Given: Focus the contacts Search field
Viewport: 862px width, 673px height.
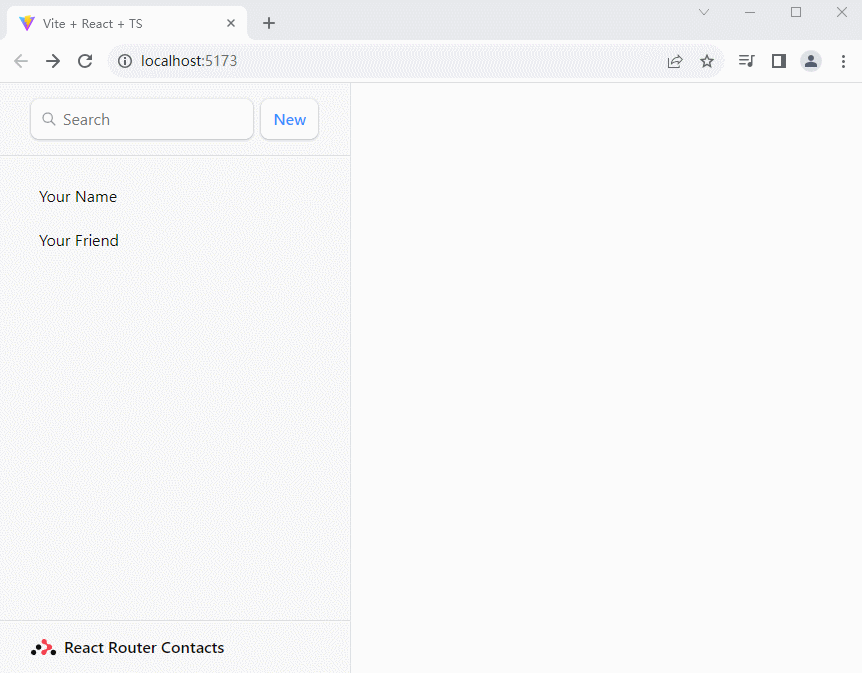Looking at the screenshot, I should pos(150,119).
